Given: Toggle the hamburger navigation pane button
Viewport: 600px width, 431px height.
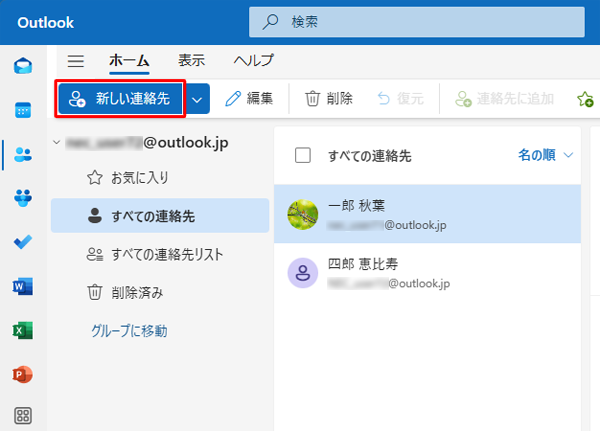Looking at the screenshot, I should 76,61.
